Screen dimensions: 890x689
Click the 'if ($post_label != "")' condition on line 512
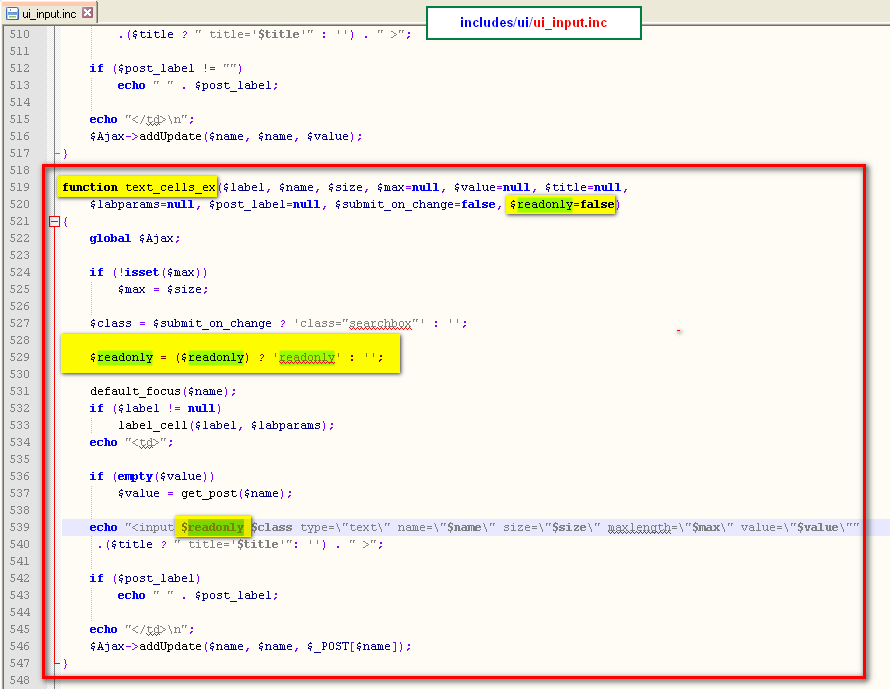(x=166, y=68)
